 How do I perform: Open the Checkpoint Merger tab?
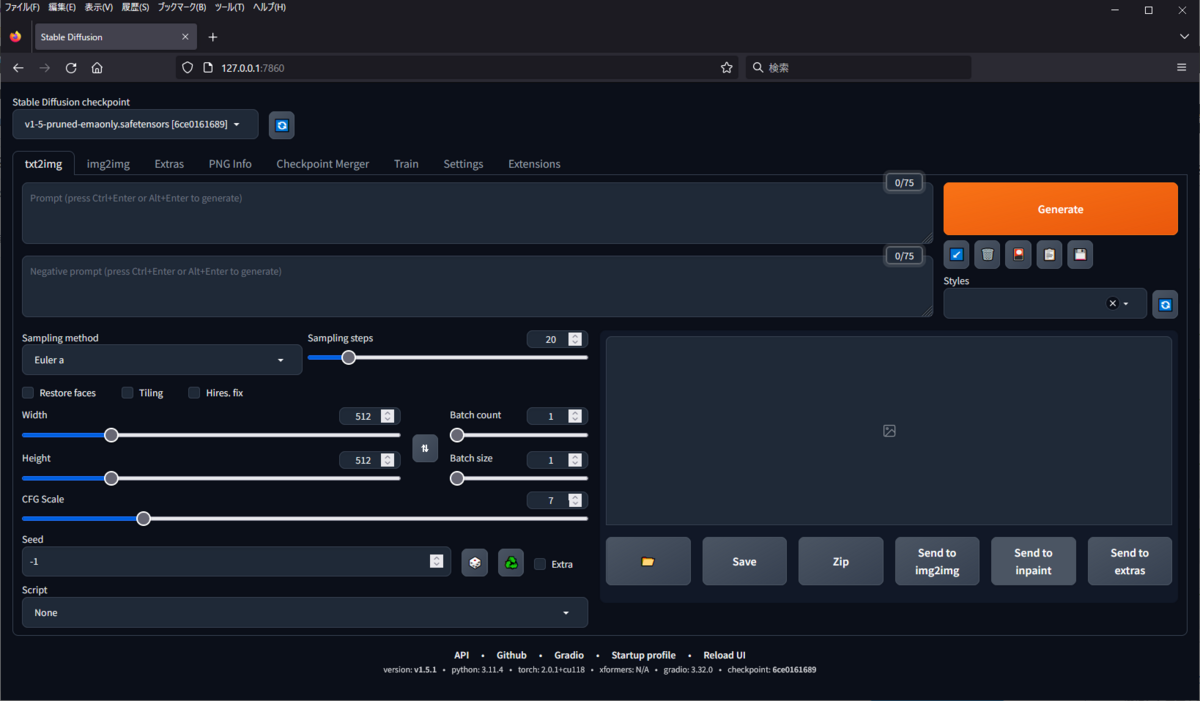323,164
